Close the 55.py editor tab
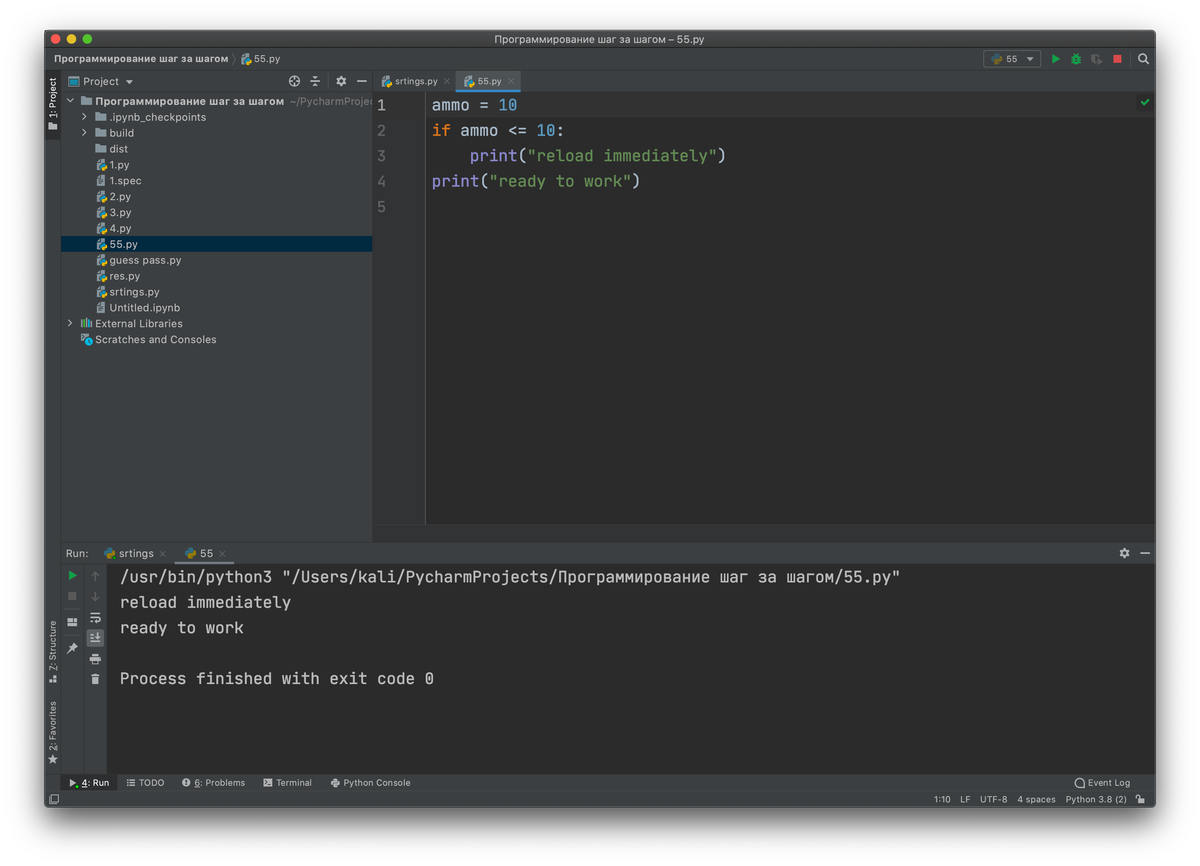 coord(511,81)
